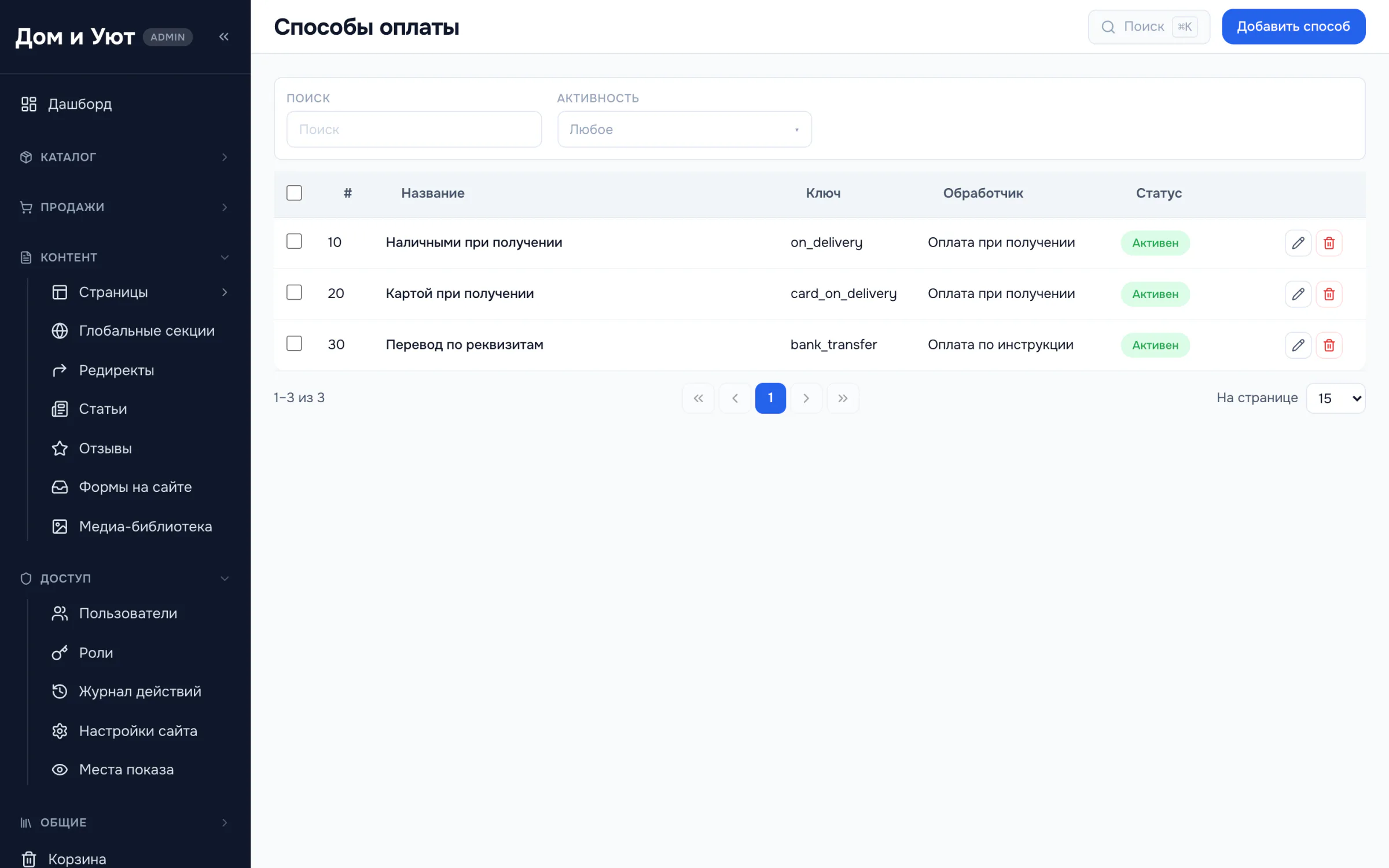Edit the Наличными при получении row

tap(1298, 243)
